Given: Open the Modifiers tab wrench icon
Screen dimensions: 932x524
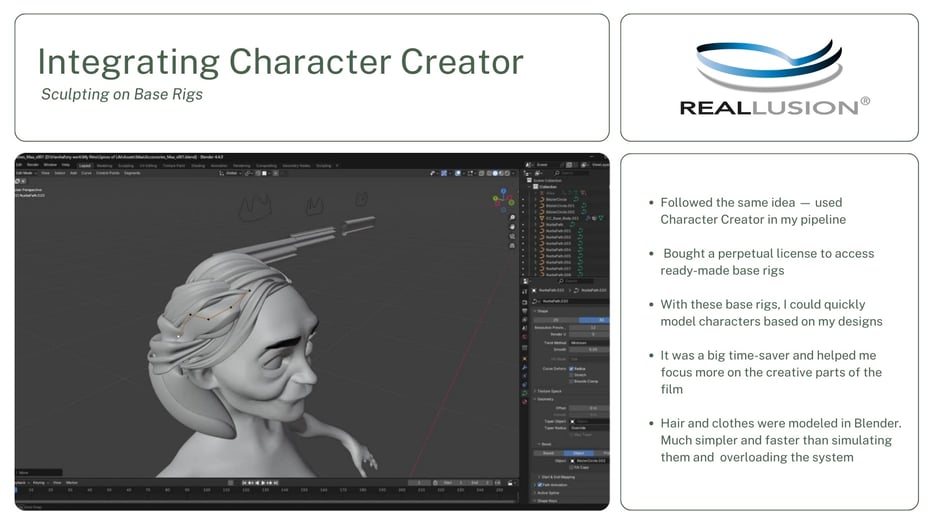Looking at the screenshot, I should [x=524, y=367].
